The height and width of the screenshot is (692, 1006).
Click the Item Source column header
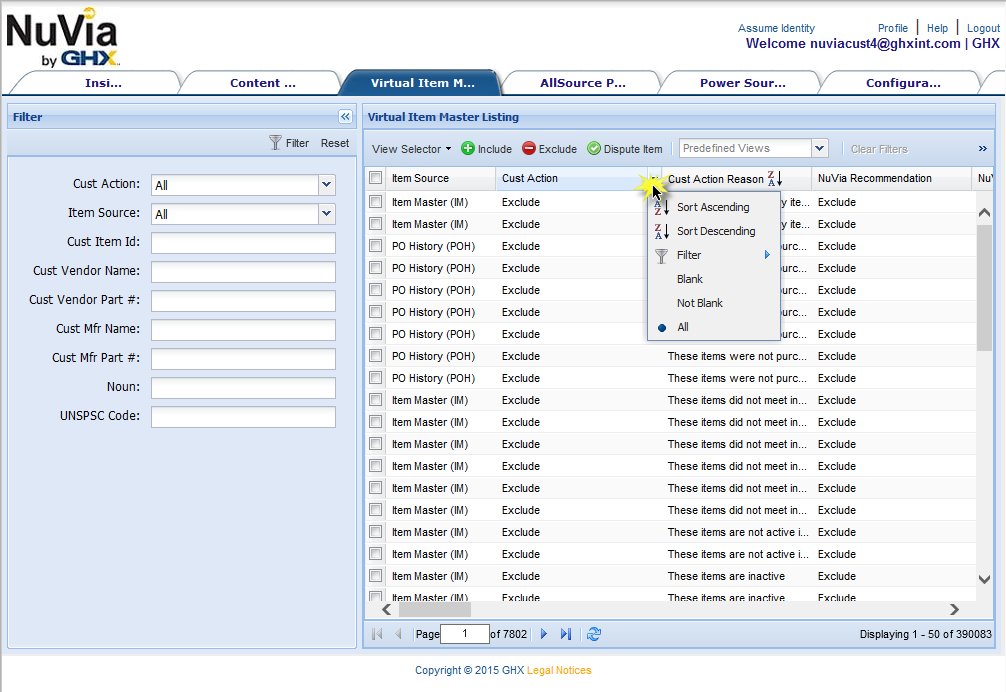(440, 178)
